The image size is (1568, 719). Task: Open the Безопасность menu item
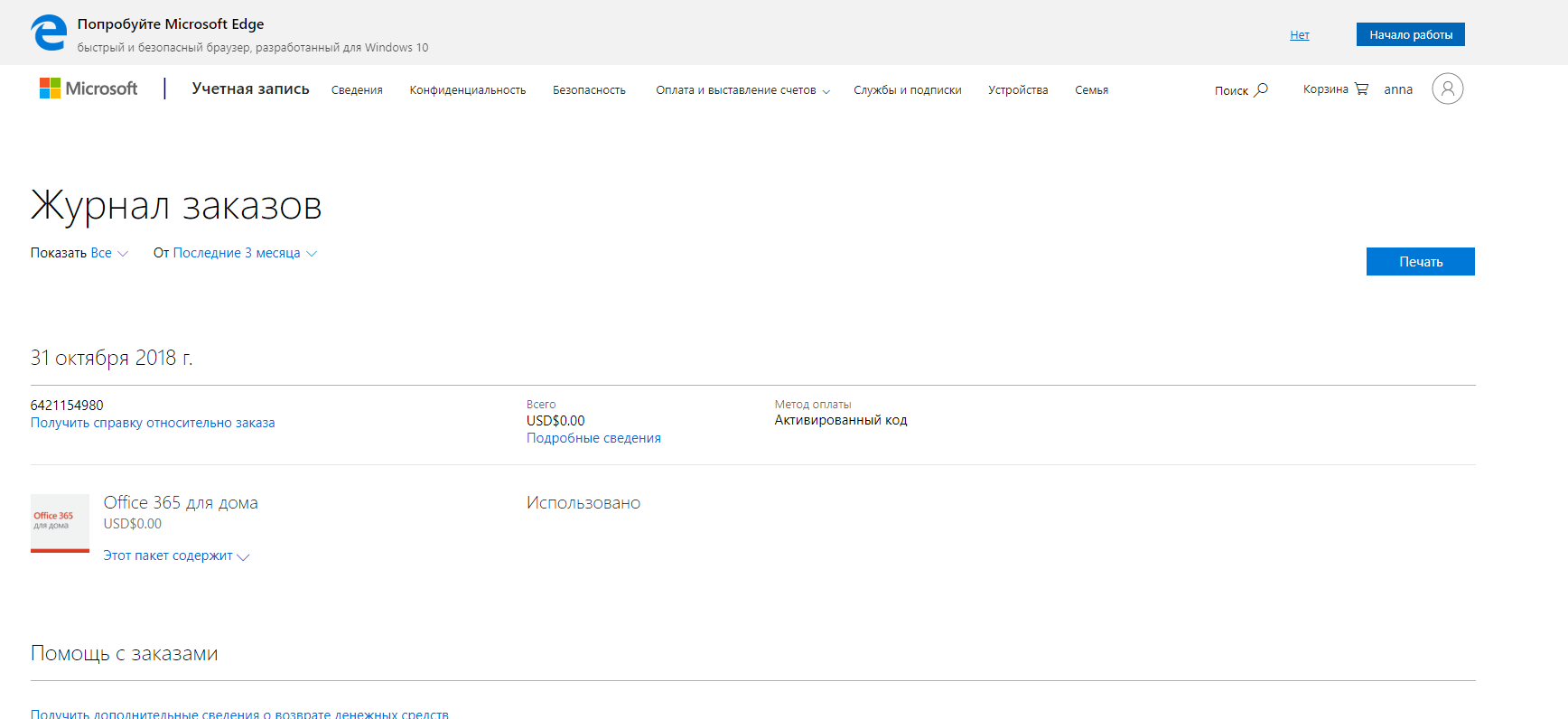(x=589, y=90)
